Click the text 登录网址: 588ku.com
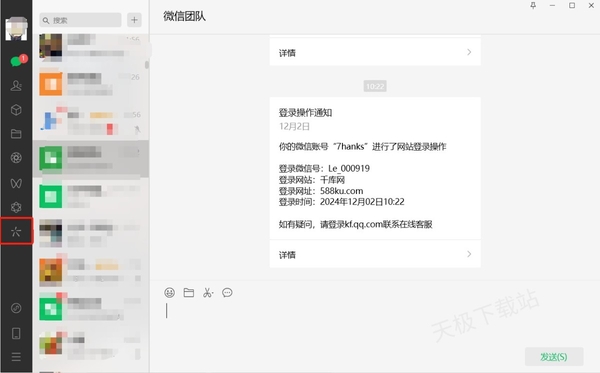Screen dimensions: 600x373 [x=321, y=191]
